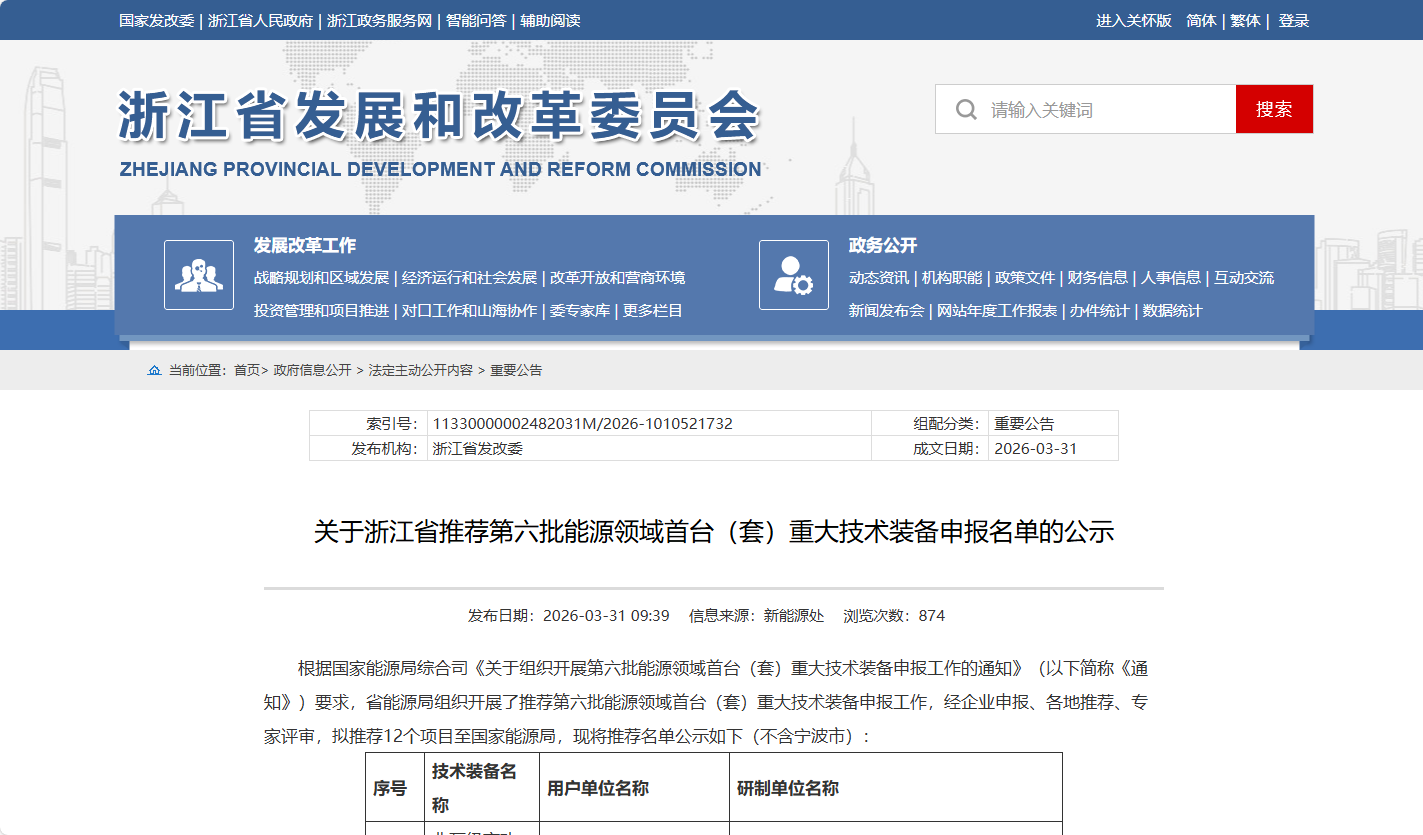Open the 国家发改委 link in top bar
1423x835 pixels.
click(x=156, y=20)
